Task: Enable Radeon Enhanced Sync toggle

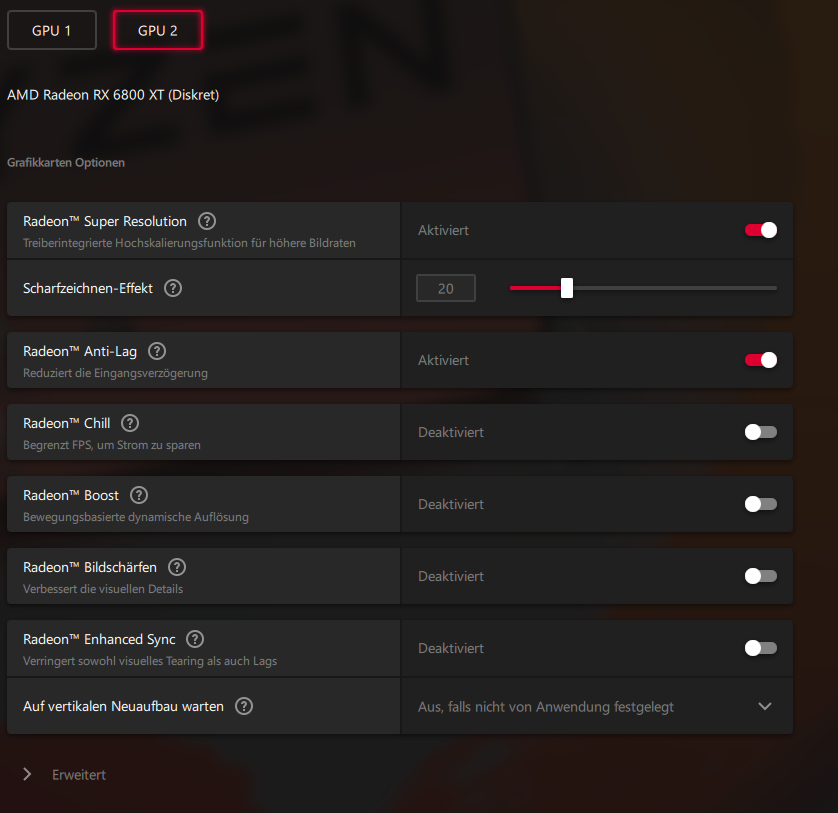Action: [761, 648]
